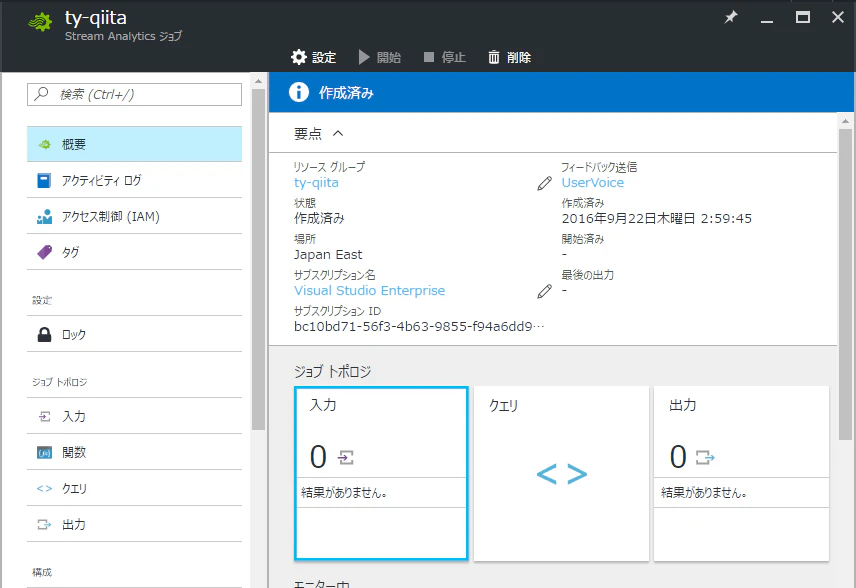This screenshot has height=588, width=856.
Task: Delete the job with the 削除 trash button
Action: [509, 57]
